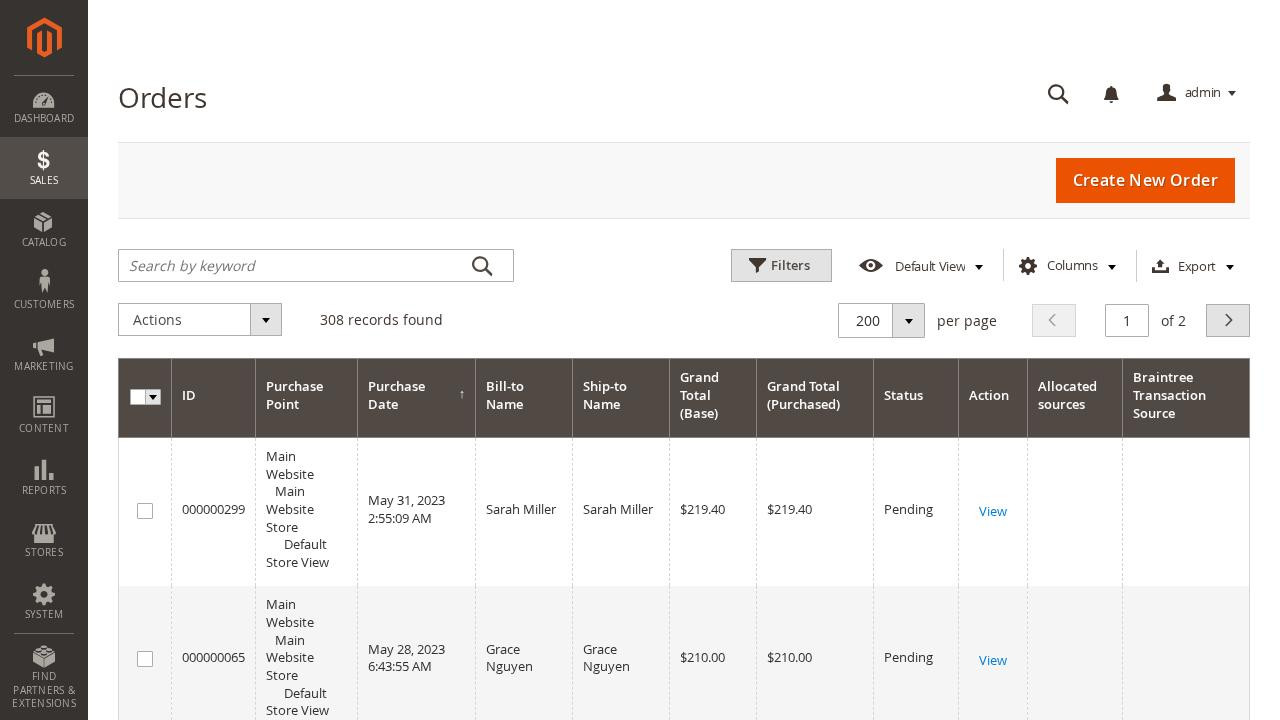The height and width of the screenshot is (720, 1280).
Task: Open the admin account menu
Action: (x=1197, y=93)
